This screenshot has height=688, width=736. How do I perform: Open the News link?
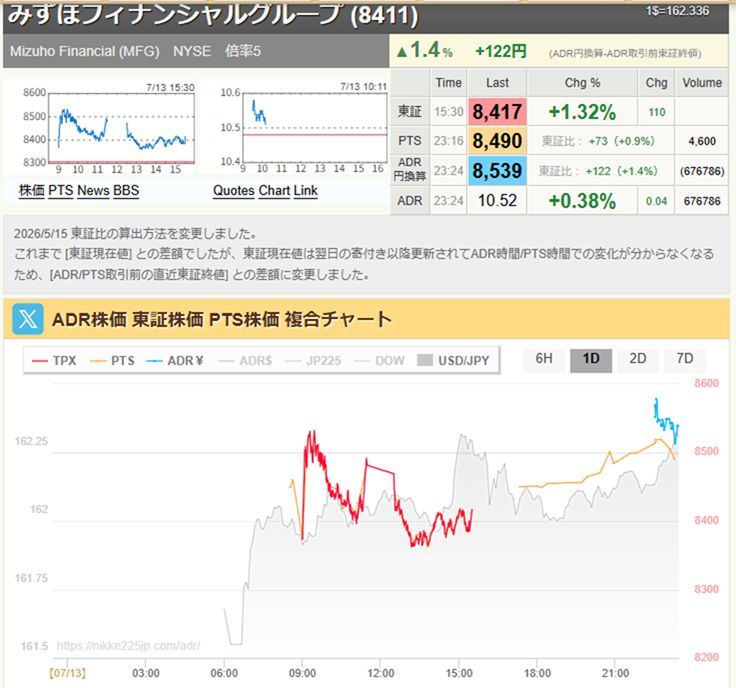pyautogui.click(x=93, y=191)
